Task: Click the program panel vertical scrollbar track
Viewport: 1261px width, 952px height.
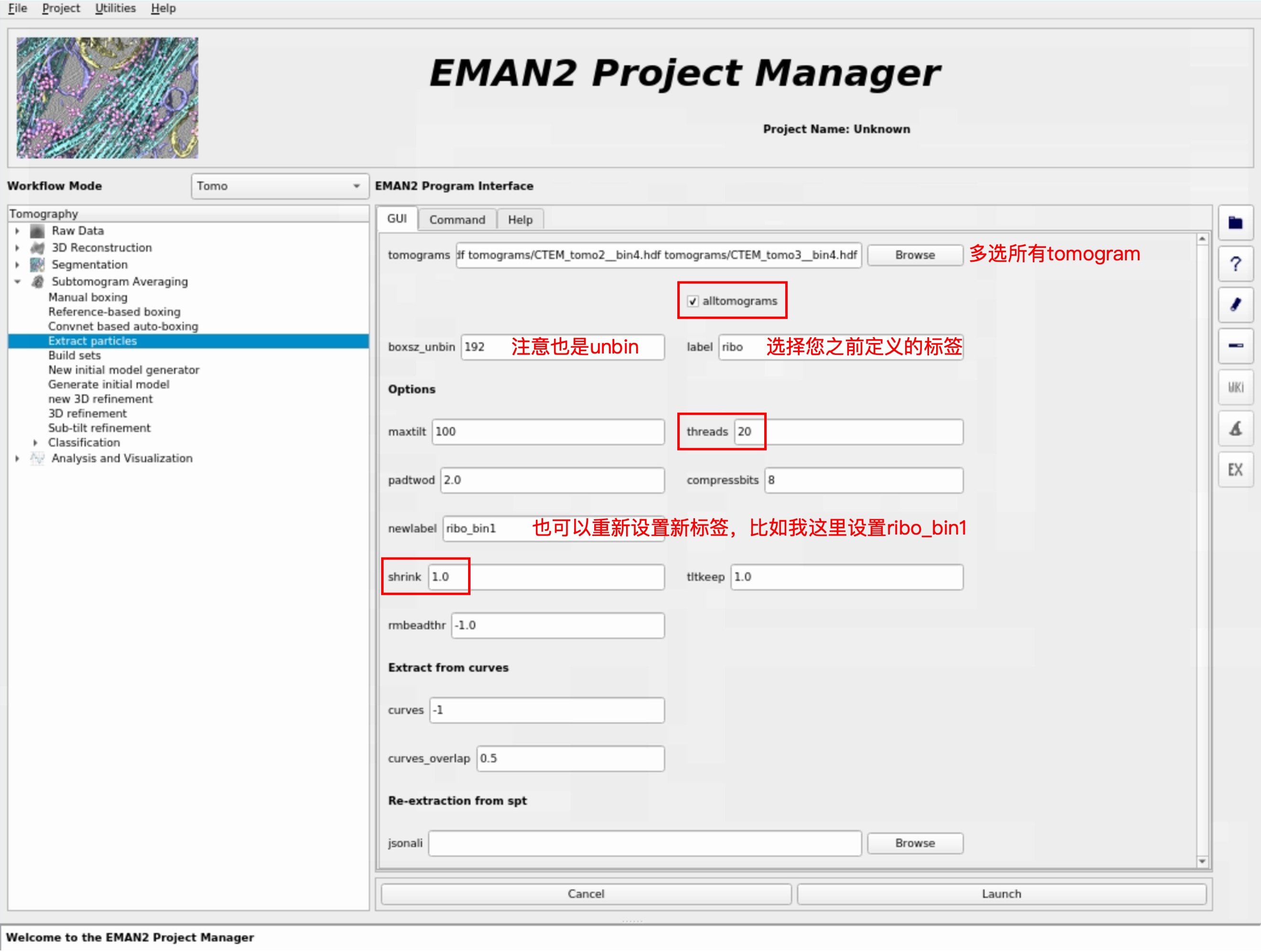Action: pos(1202,551)
